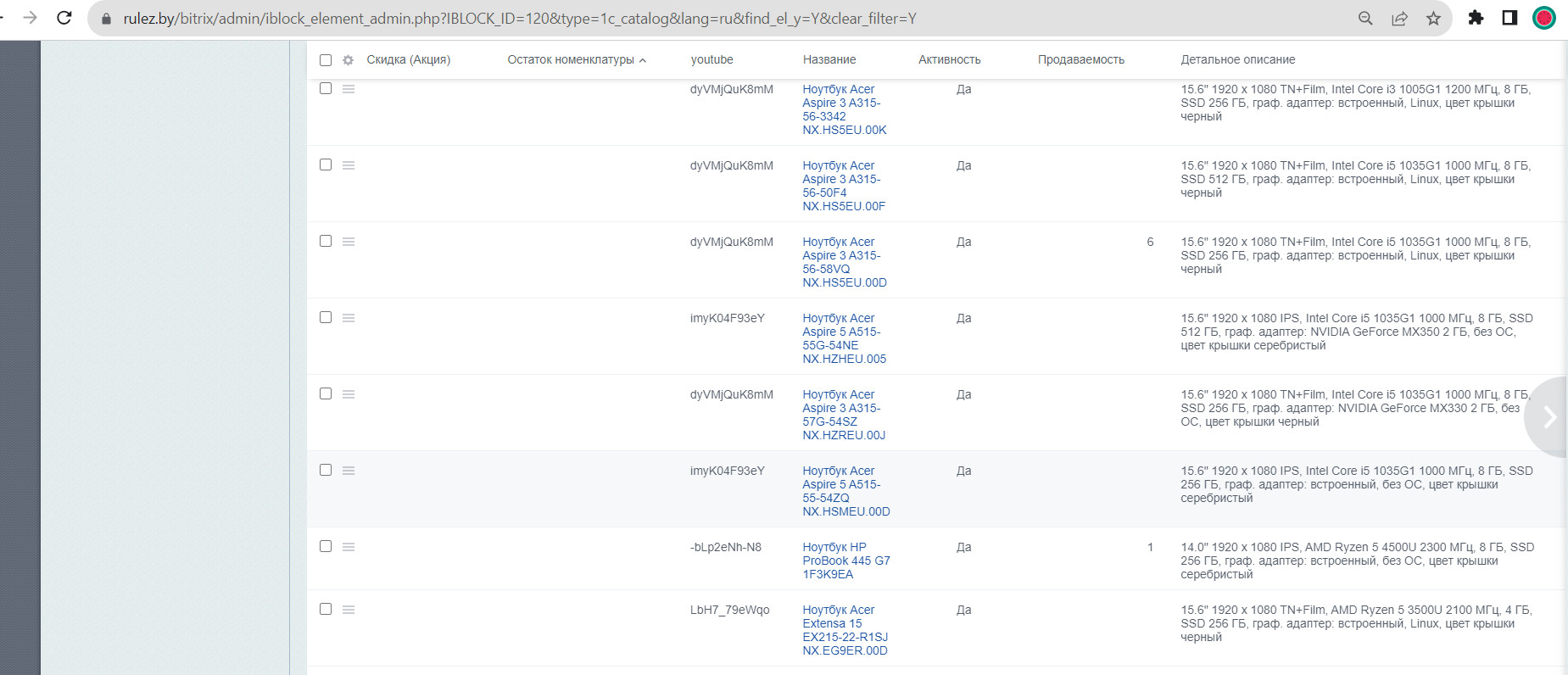Click the Название column header
This screenshot has height=675, width=1568.
[x=829, y=60]
